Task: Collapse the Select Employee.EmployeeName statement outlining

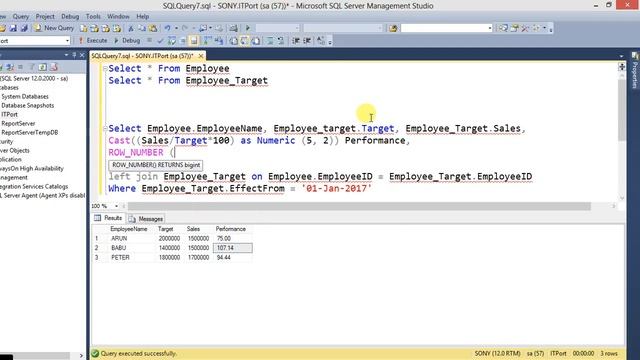Action: (x=105, y=129)
